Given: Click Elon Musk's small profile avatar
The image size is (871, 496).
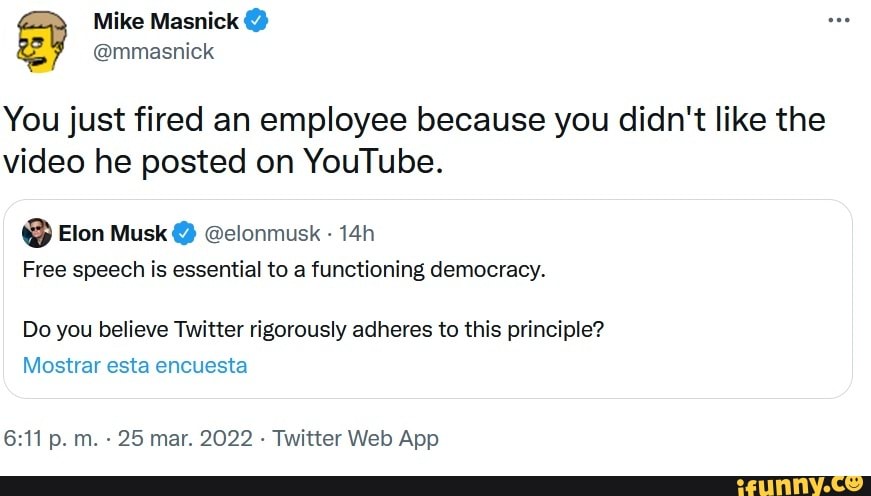Looking at the screenshot, I should (38, 233).
